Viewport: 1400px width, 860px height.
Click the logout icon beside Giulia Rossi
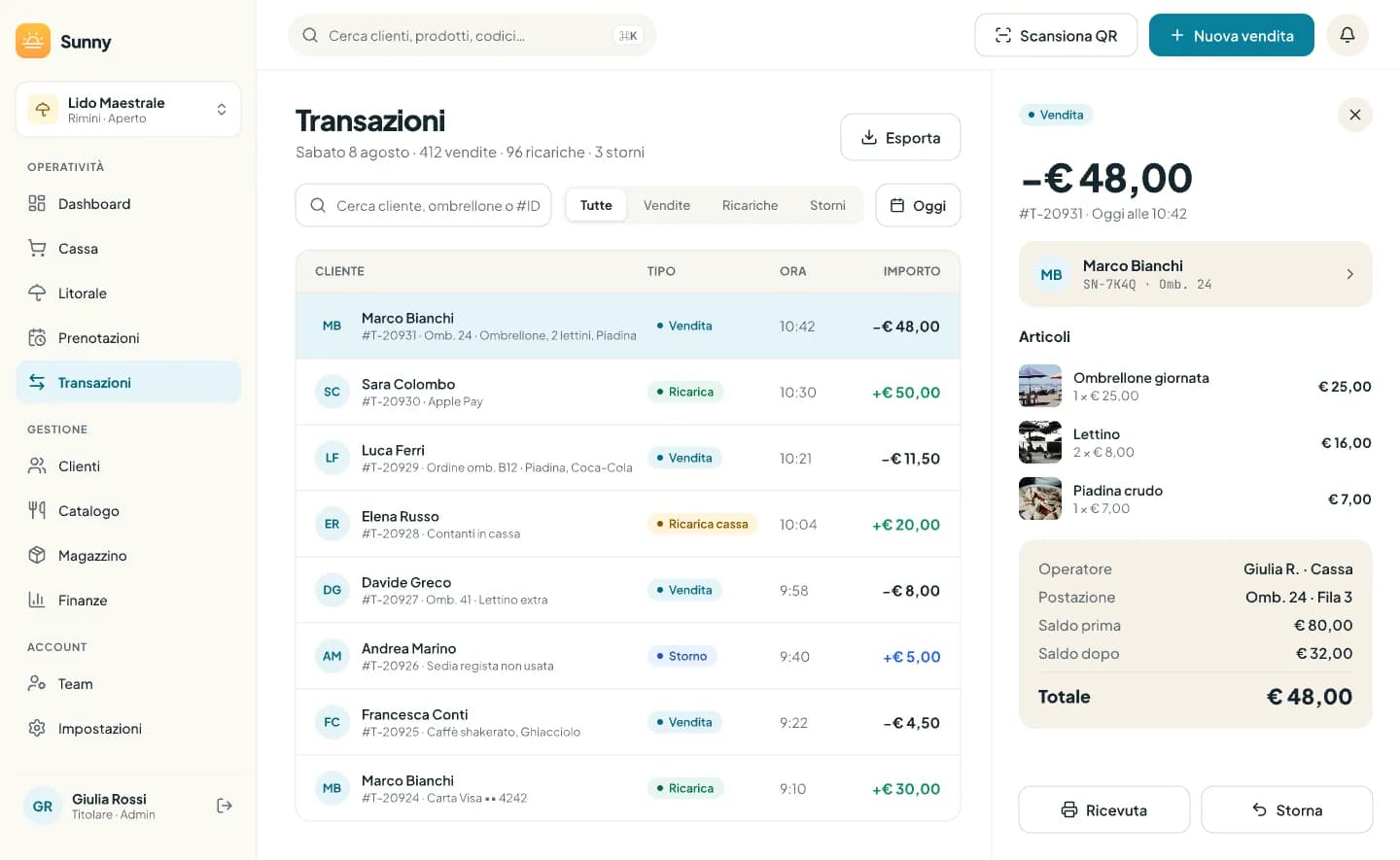(x=225, y=806)
